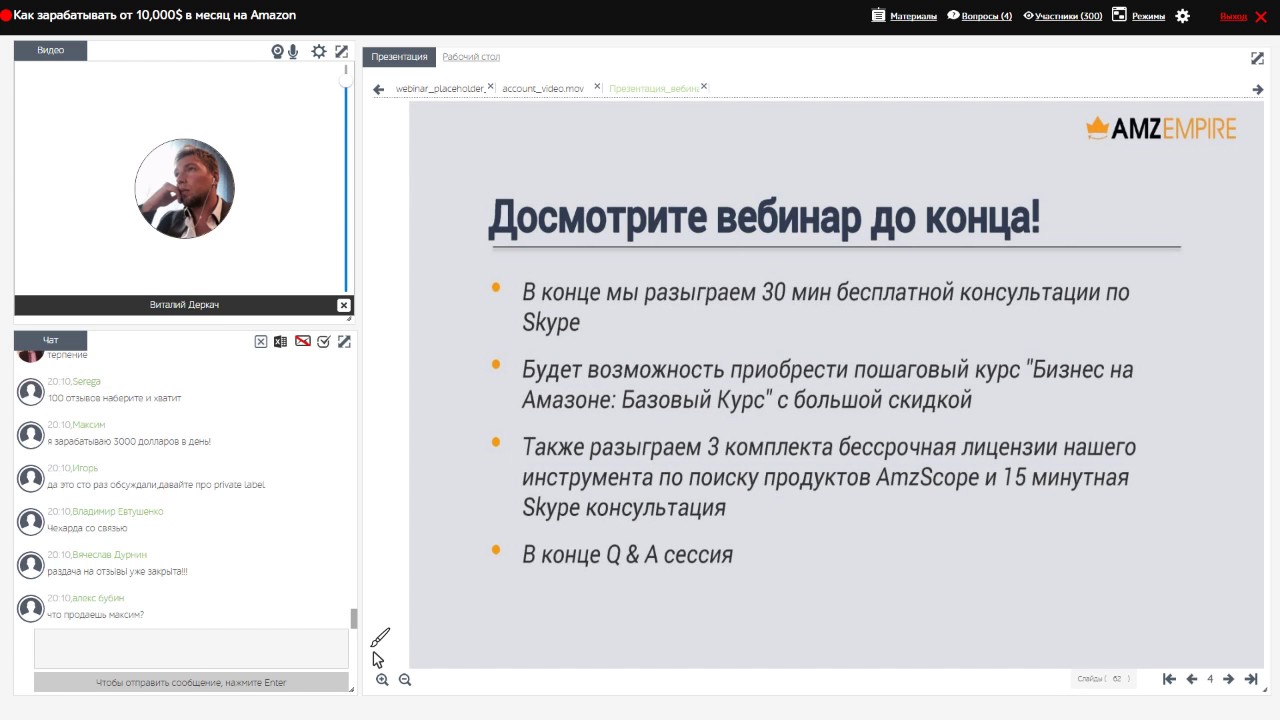This screenshot has height=720, width=1280.
Task: Clear chat with the X box icon
Action: pos(261,342)
